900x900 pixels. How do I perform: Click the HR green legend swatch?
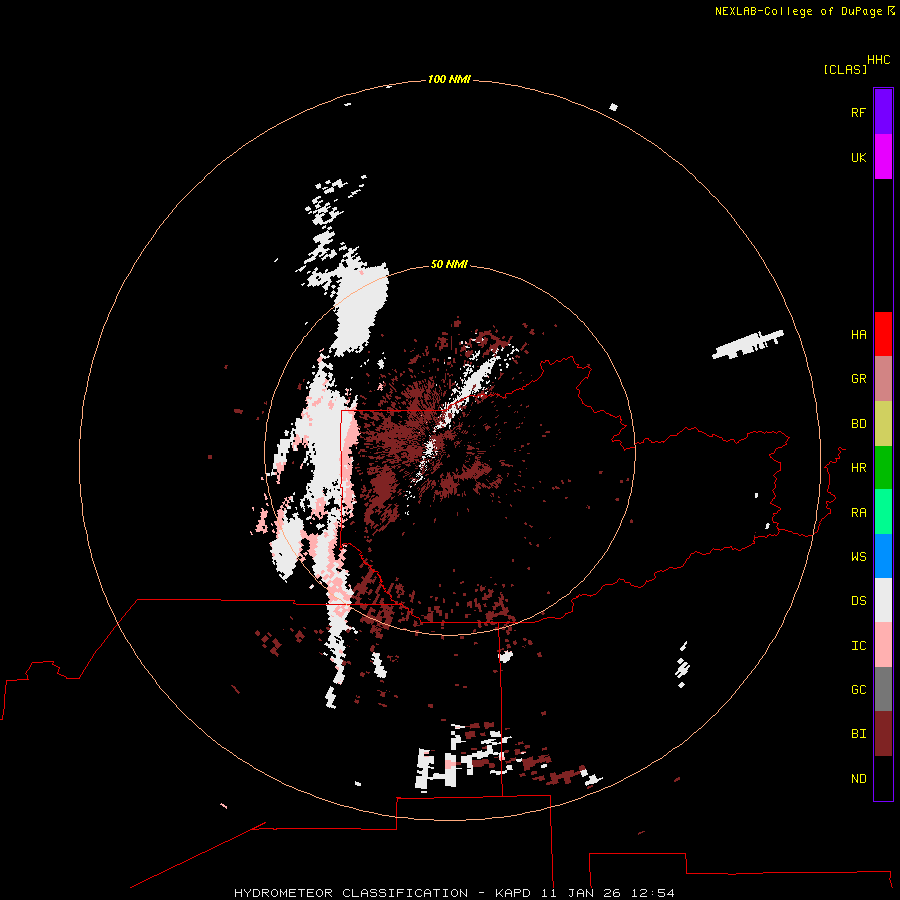pyautogui.click(x=883, y=468)
